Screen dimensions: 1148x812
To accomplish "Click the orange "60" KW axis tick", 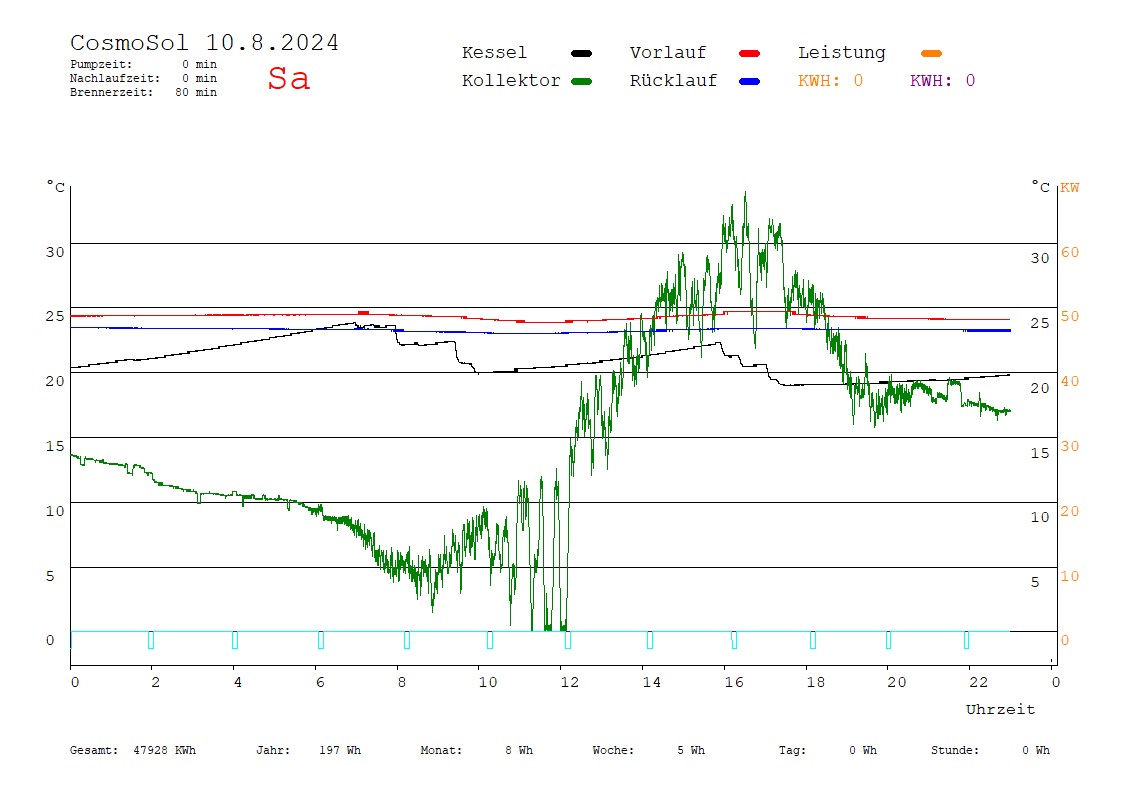I will point(1070,253).
